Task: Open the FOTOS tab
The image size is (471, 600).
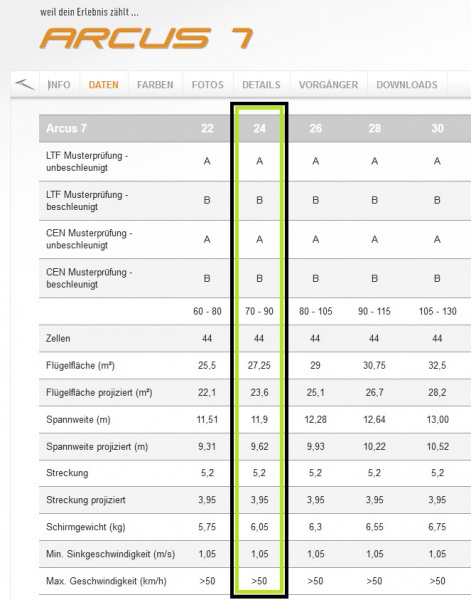Action: (208, 85)
